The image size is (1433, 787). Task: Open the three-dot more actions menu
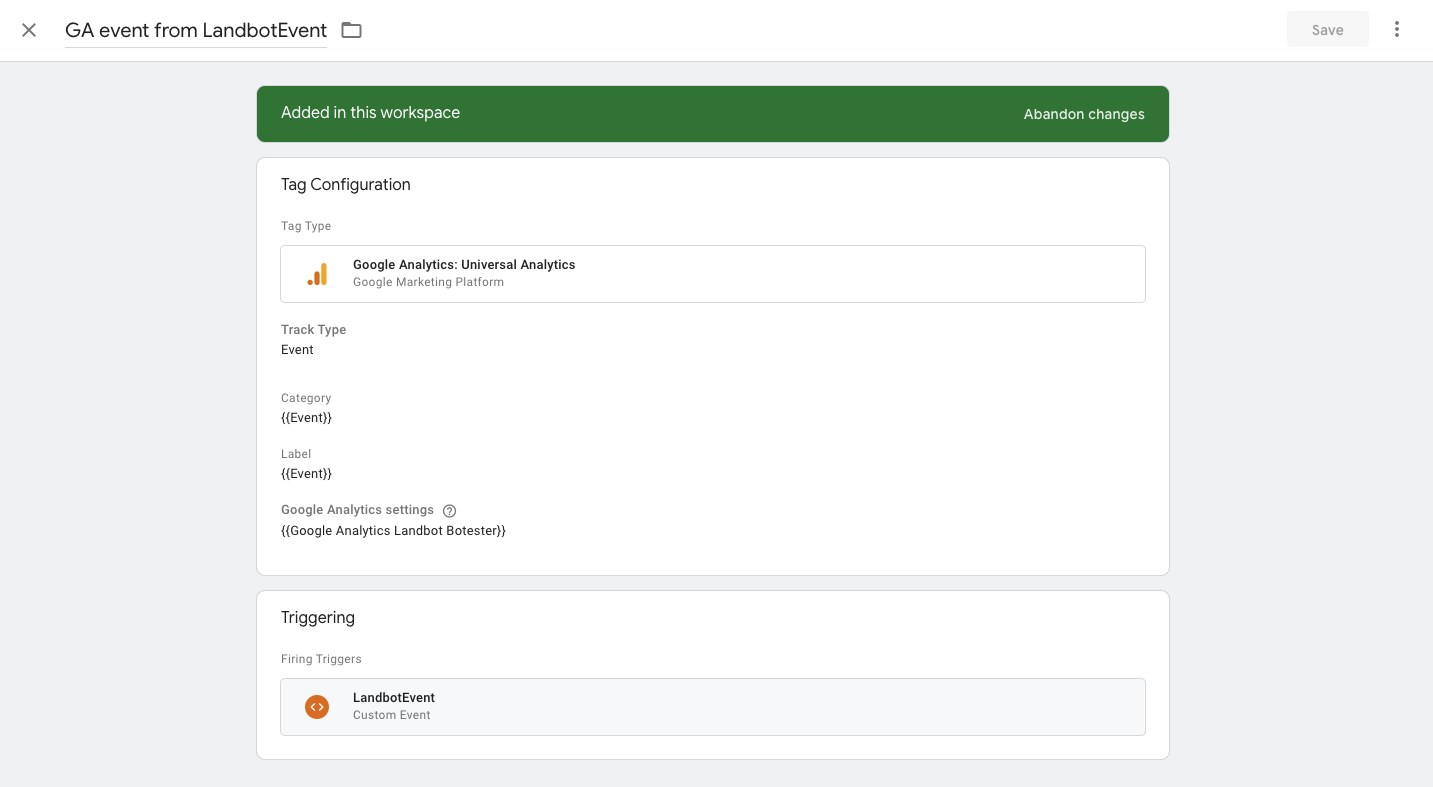click(x=1397, y=30)
